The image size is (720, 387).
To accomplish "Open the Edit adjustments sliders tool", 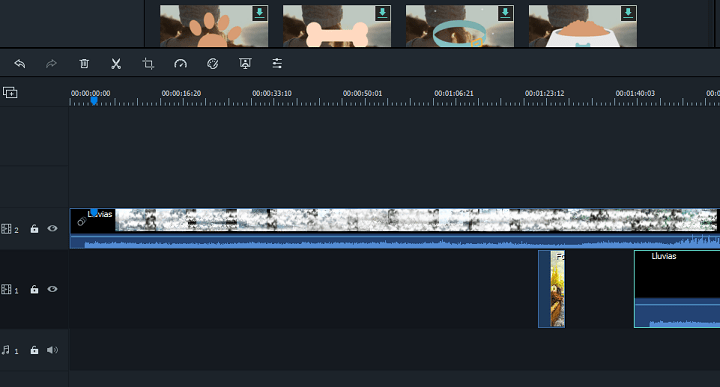I will 277,63.
